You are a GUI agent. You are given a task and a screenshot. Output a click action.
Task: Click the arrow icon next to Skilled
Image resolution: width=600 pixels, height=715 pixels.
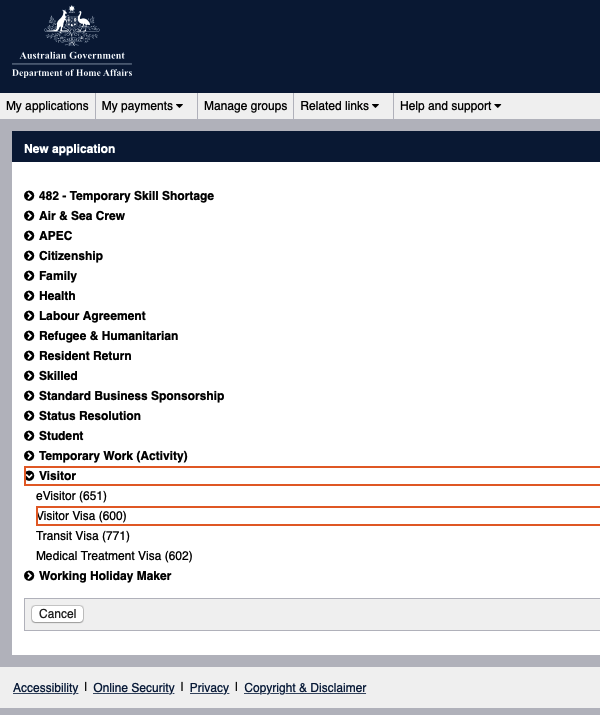point(30,376)
